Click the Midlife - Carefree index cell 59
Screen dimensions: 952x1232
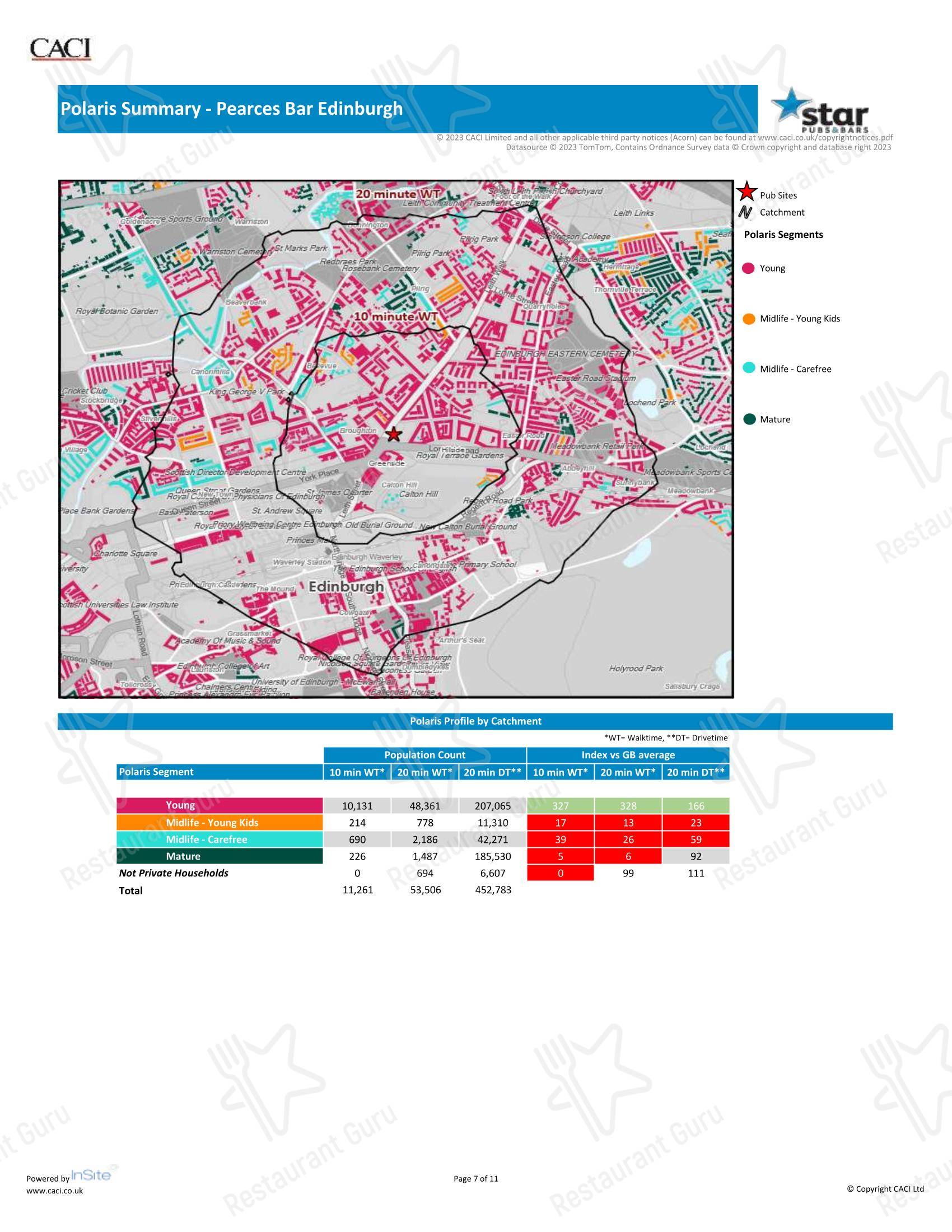(x=696, y=839)
